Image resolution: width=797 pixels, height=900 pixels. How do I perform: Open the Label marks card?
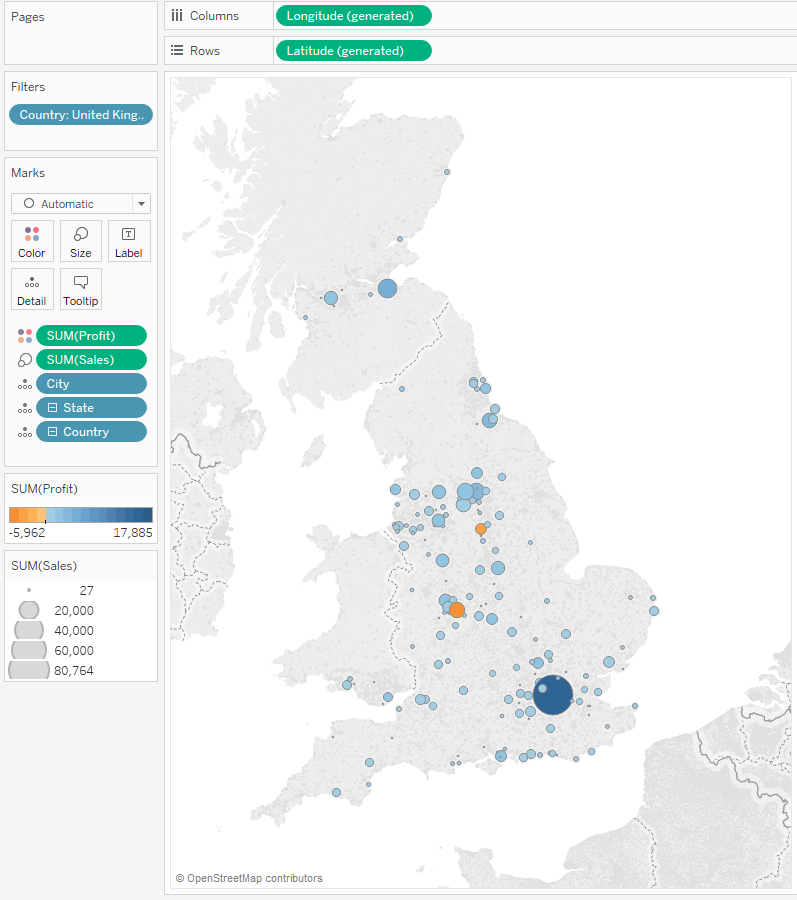[129, 241]
